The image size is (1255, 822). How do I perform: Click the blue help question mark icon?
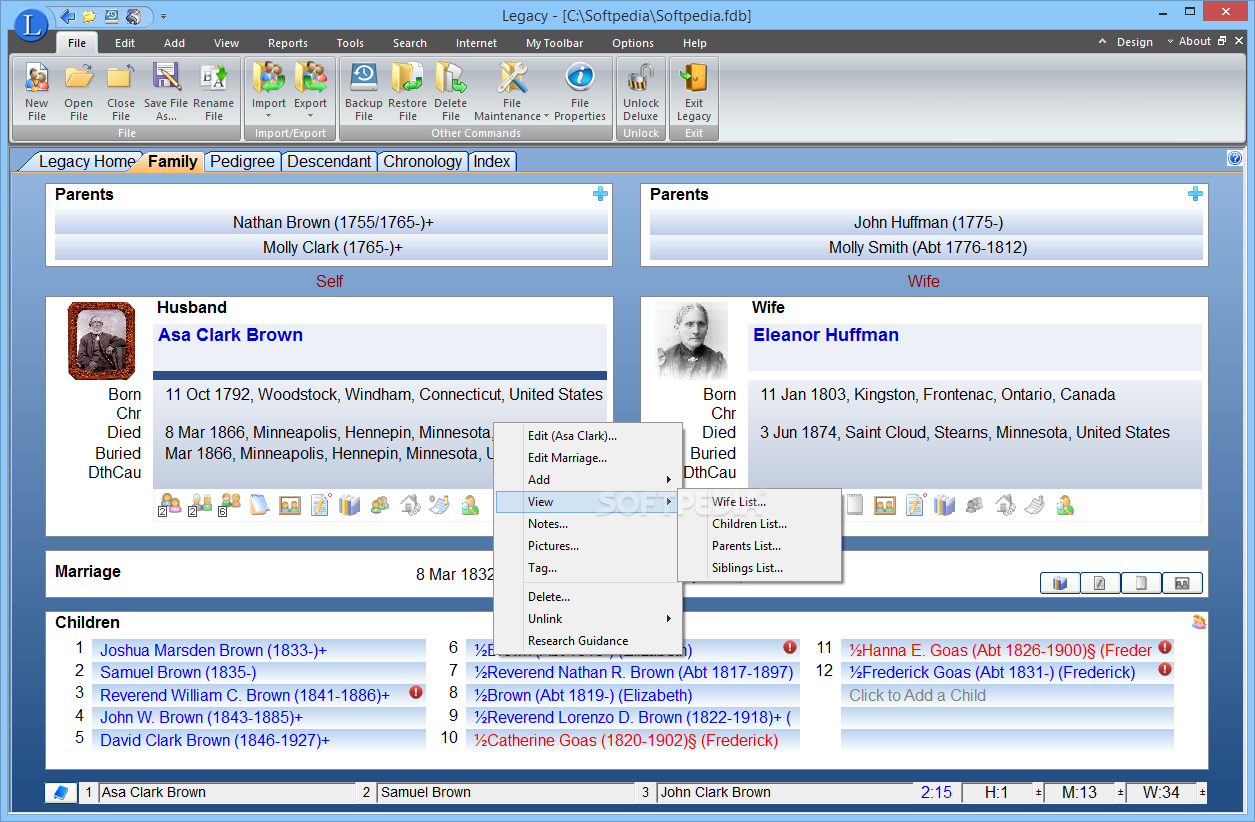click(x=1235, y=158)
